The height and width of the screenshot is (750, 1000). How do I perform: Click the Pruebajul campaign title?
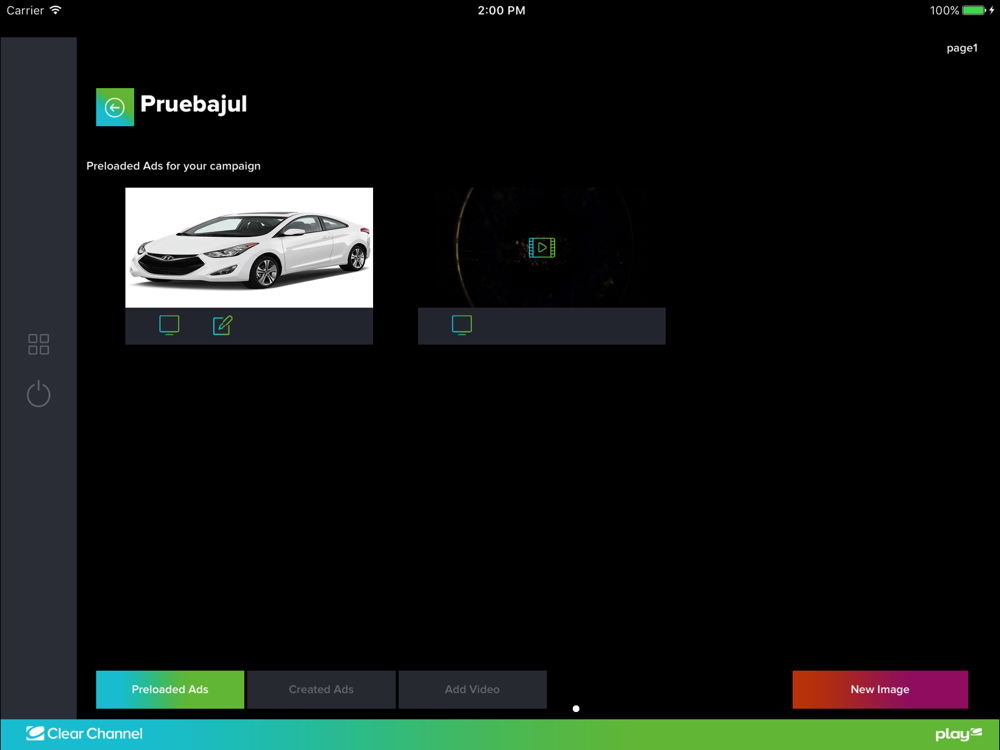(193, 104)
